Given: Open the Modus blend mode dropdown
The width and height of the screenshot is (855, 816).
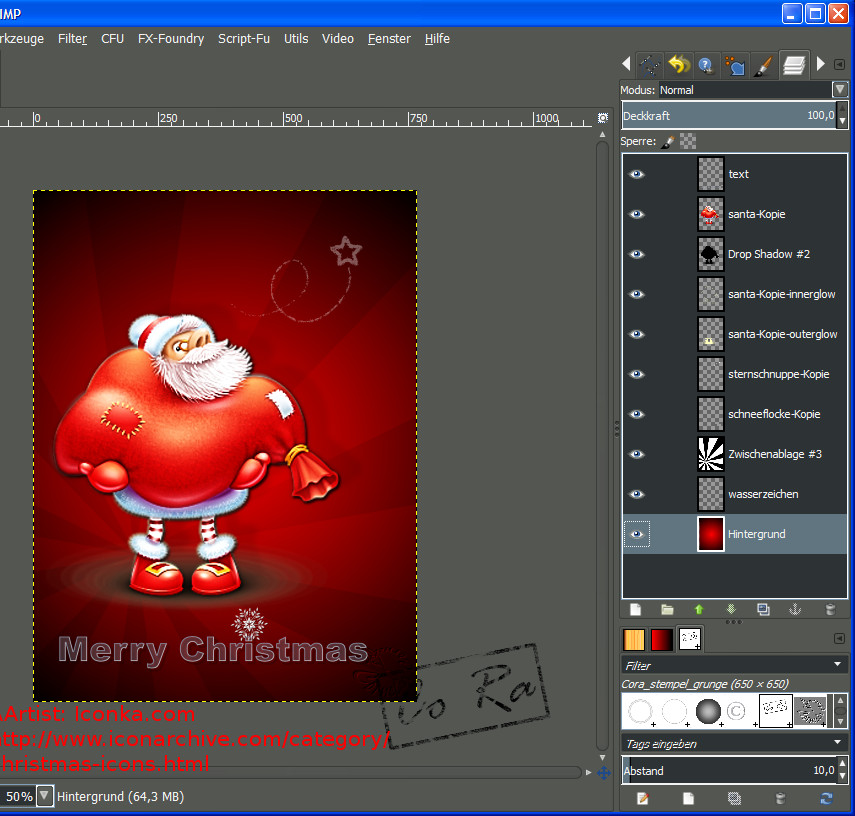Looking at the screenshot, I should tap(839, 90).
